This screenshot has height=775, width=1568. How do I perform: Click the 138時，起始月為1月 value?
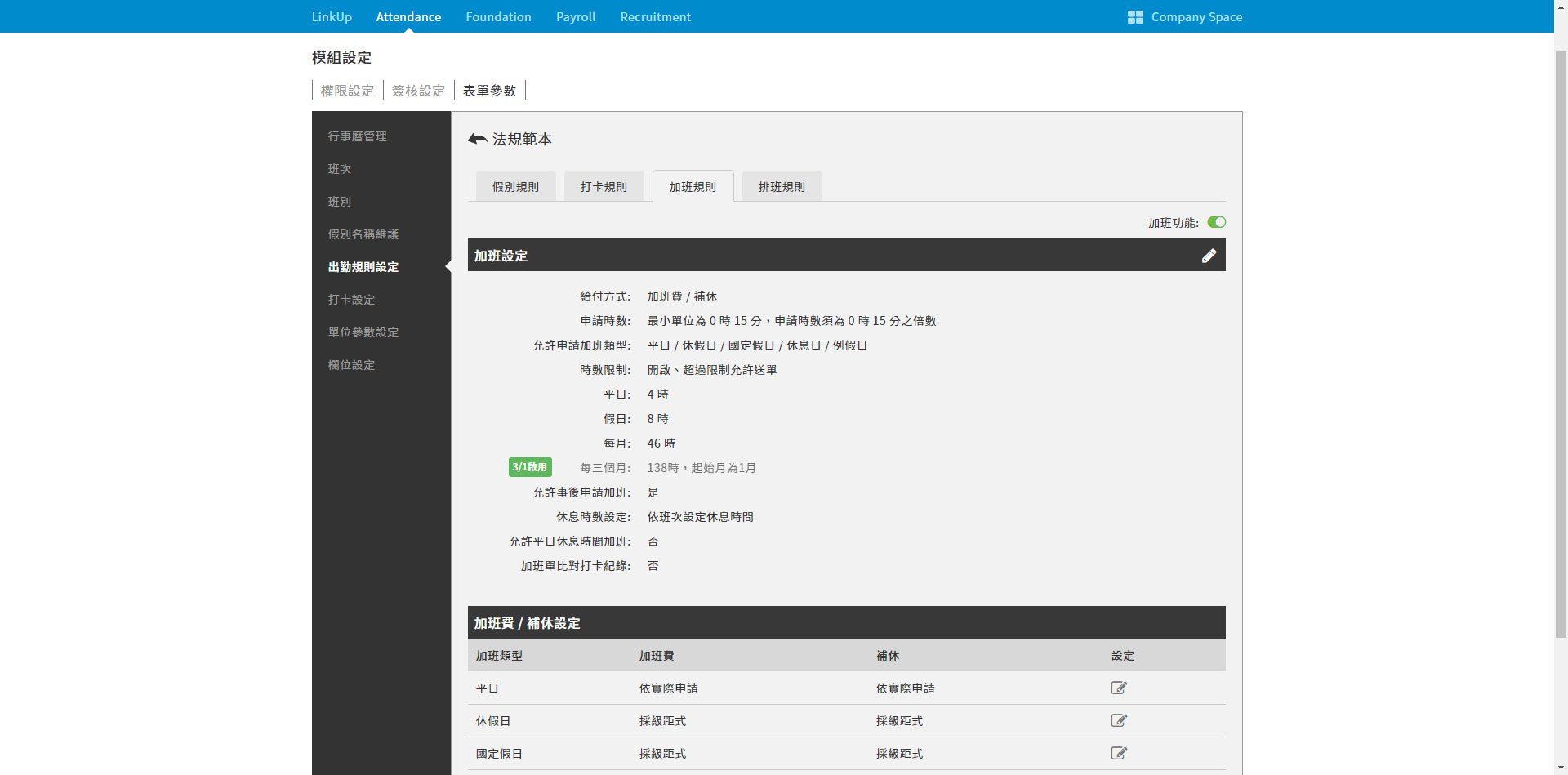pos(702,468)
